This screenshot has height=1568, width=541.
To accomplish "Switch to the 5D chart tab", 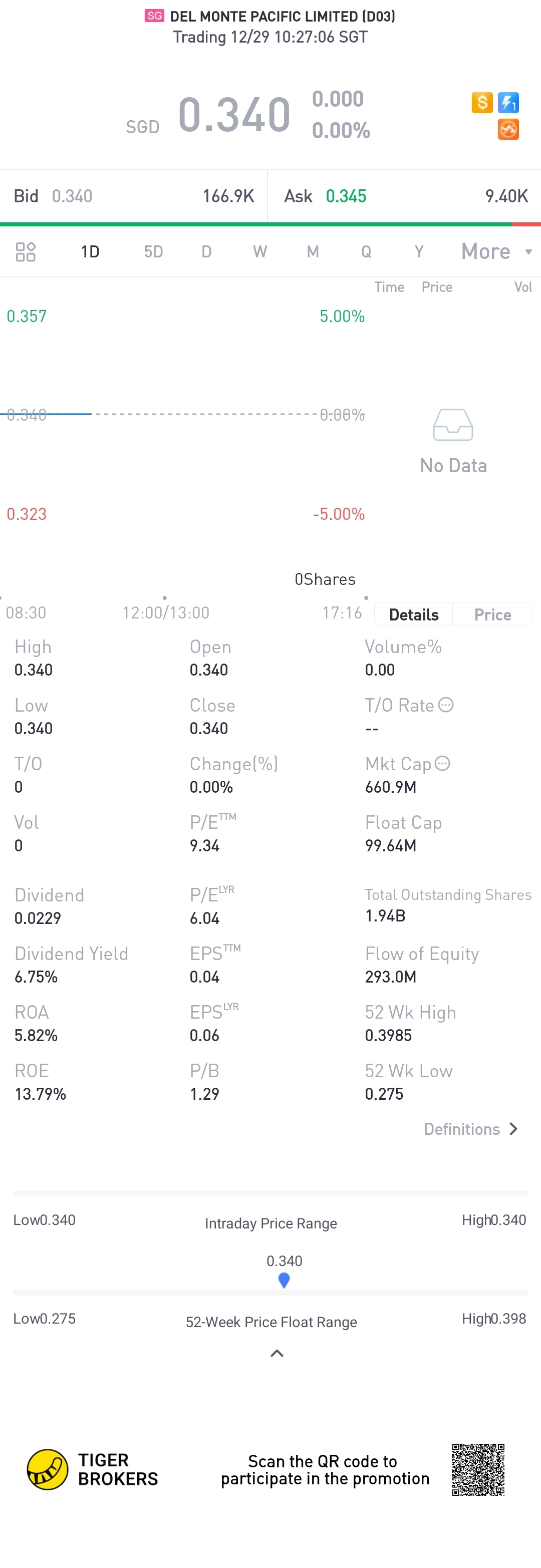I will [153, 251].
